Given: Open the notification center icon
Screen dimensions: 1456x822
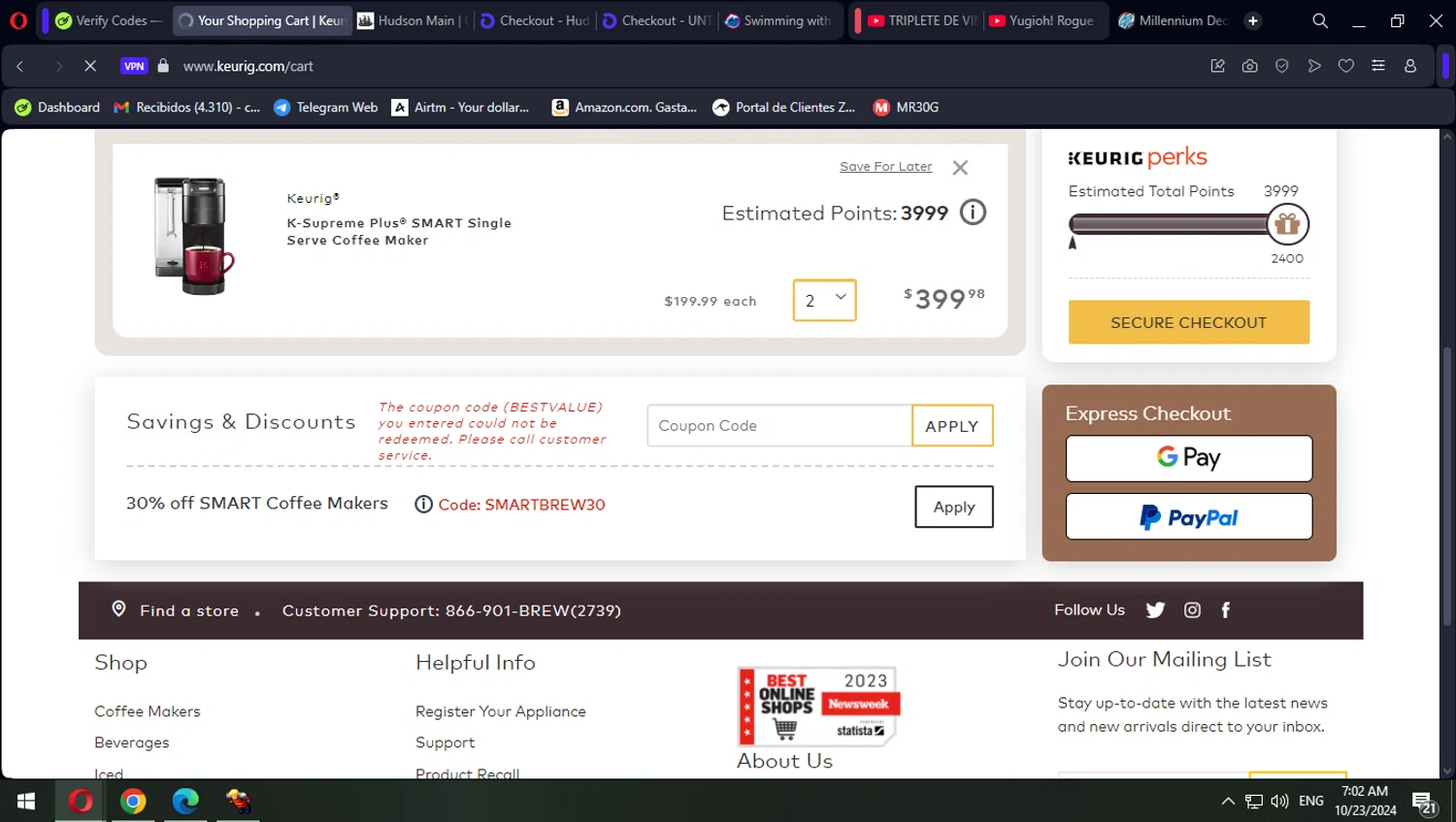Looking at the screenshot, I should [x=1424, y=803].
